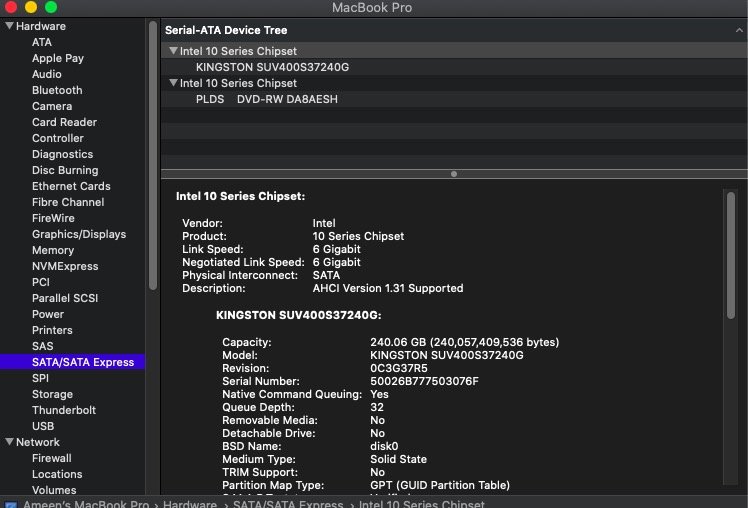Click the computer icon in the path bar
The image size is (748, 508).
[x=11, y=505]
